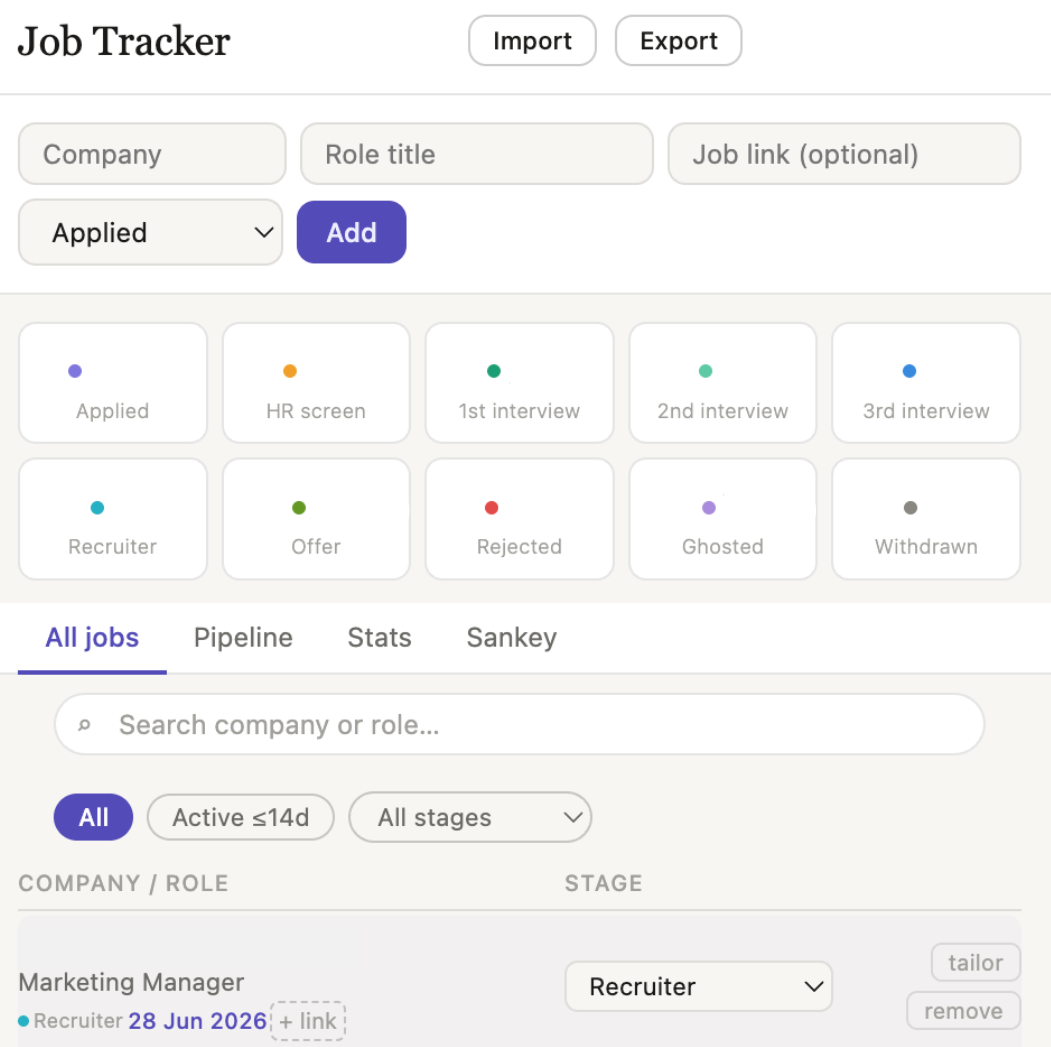Focus the Role title field

(477, 154)
